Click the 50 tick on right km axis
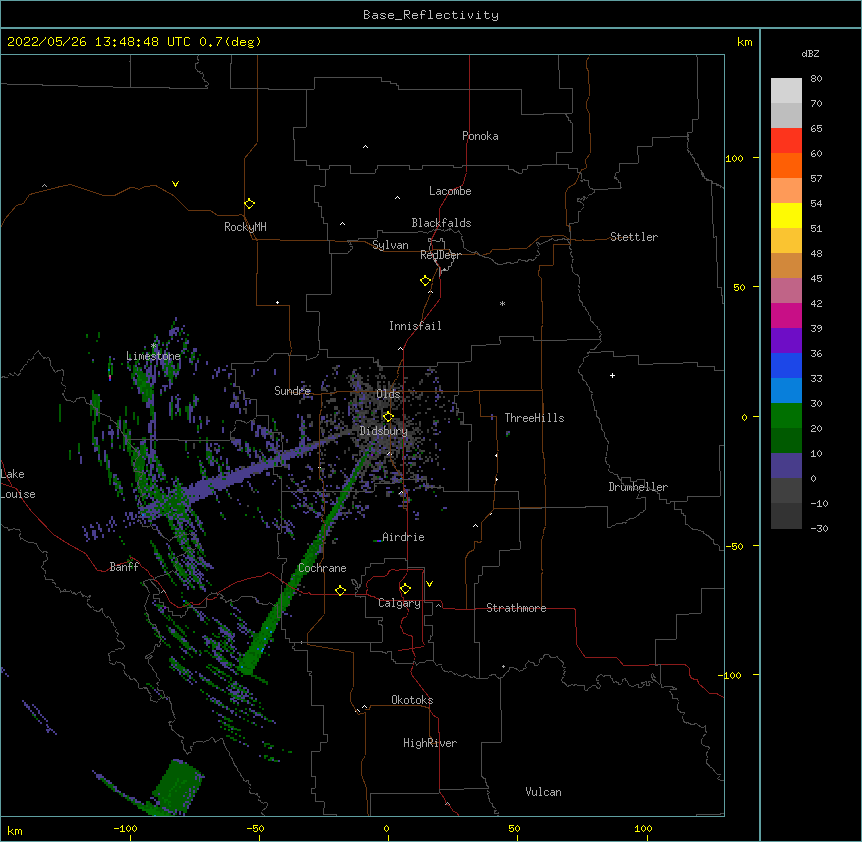The image size is (862, 842). click(739, 287)
